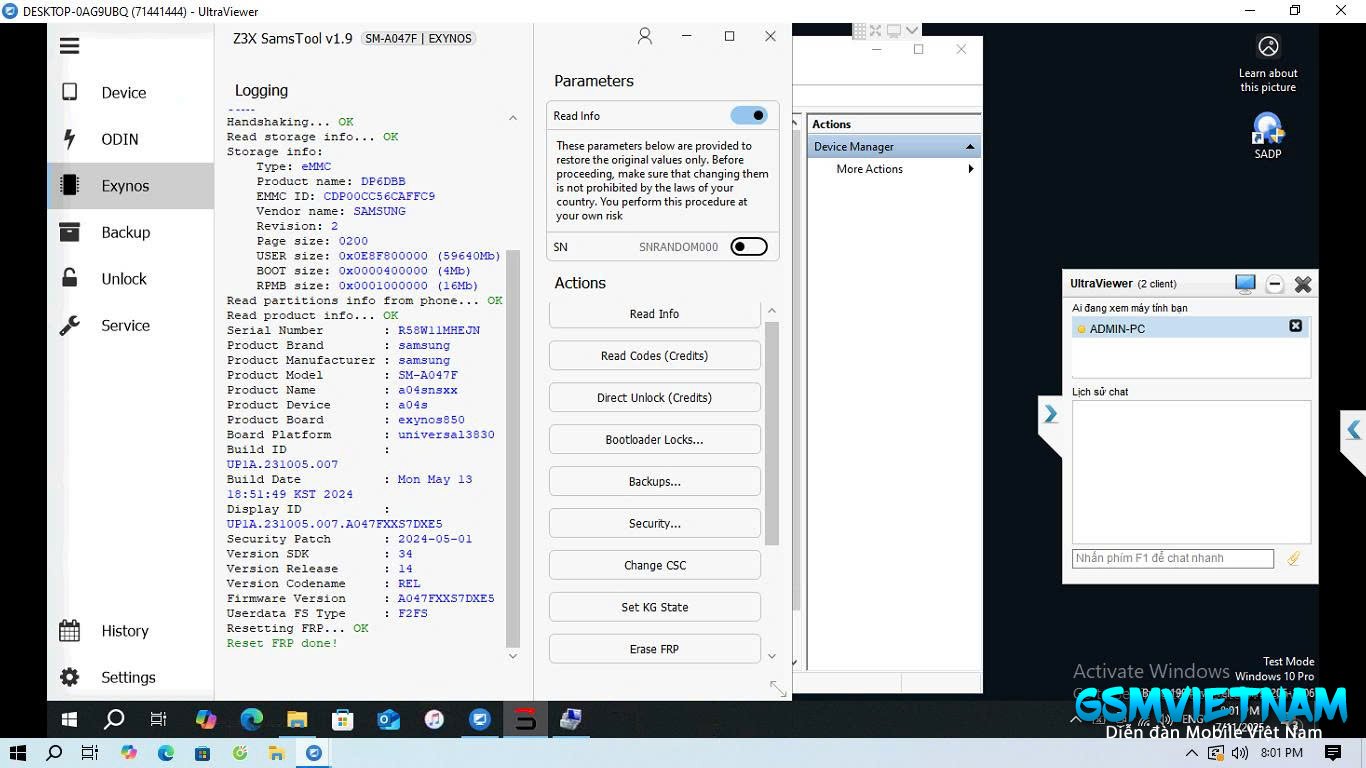1366x768 pixels.
Task: Click the up arrow of Logging scrollbar
Action: click(513, 118)
